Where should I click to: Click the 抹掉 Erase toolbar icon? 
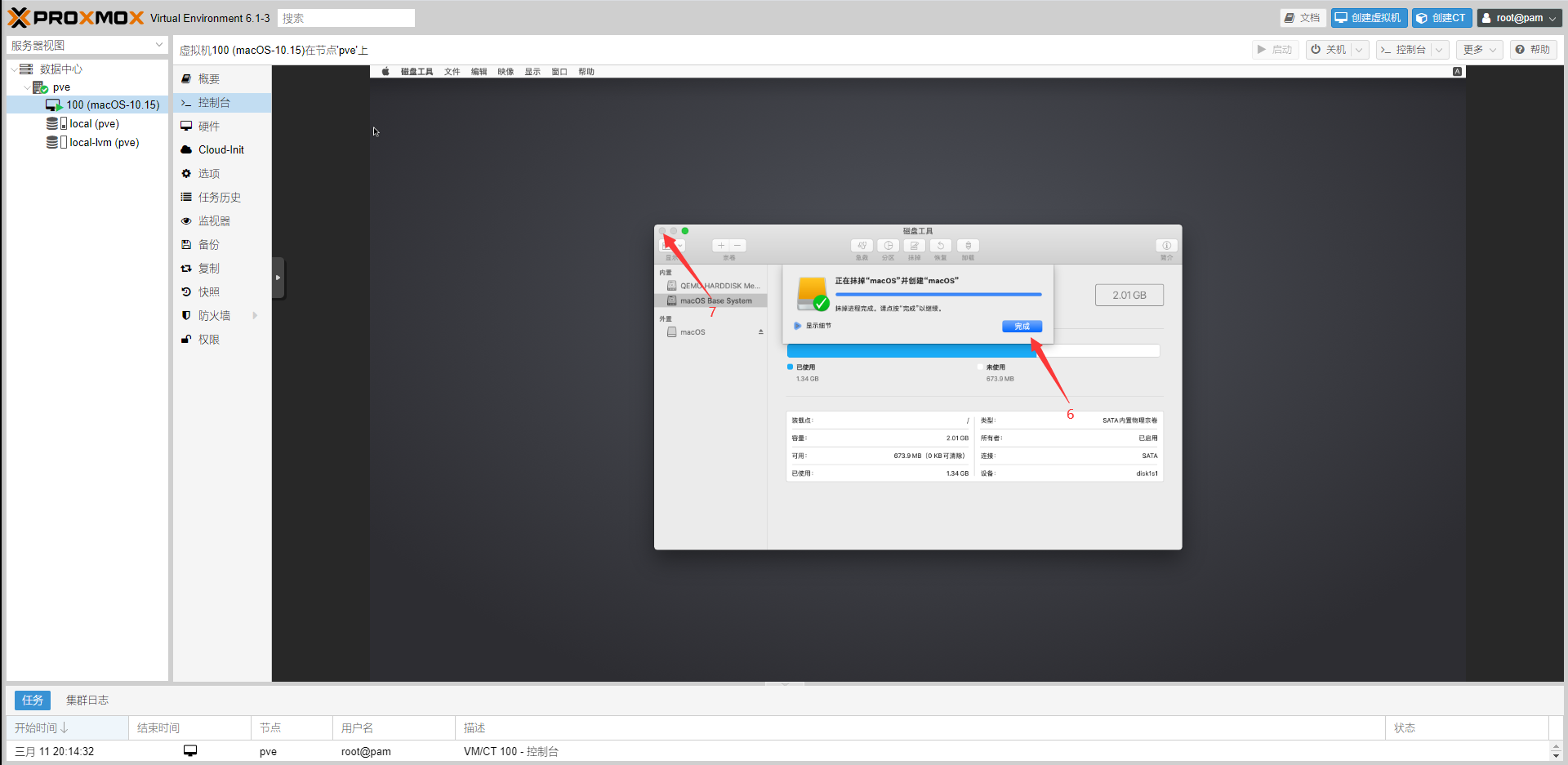pos(914,246)
